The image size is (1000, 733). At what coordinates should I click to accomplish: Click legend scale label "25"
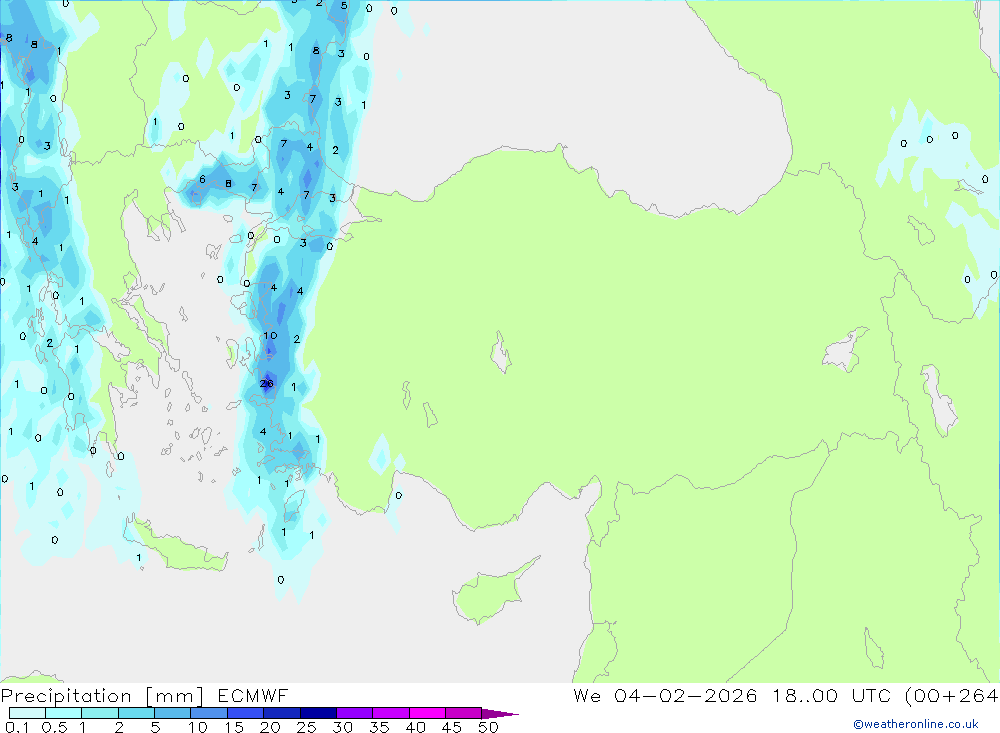click(x=307, y=727)
